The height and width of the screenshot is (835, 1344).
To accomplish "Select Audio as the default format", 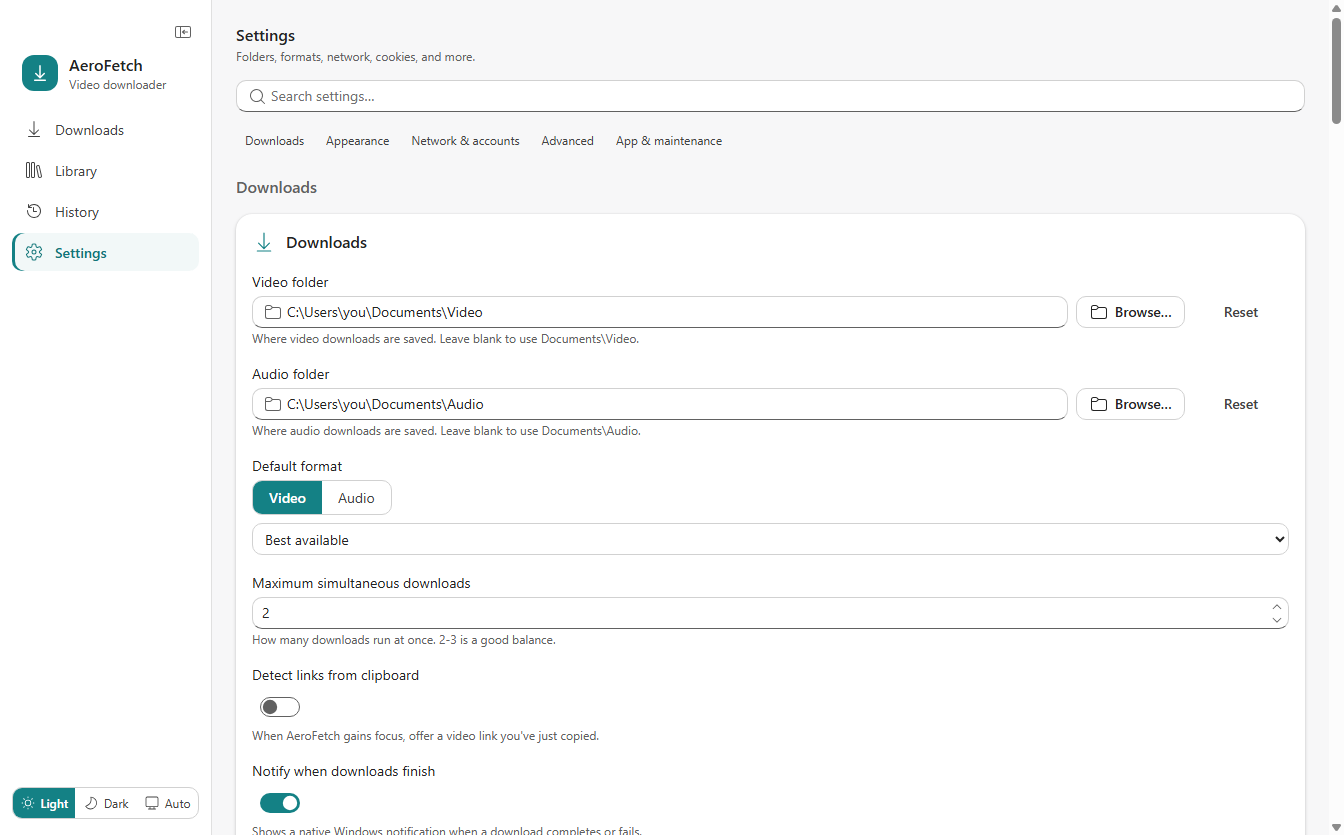I will pos(356,498).
